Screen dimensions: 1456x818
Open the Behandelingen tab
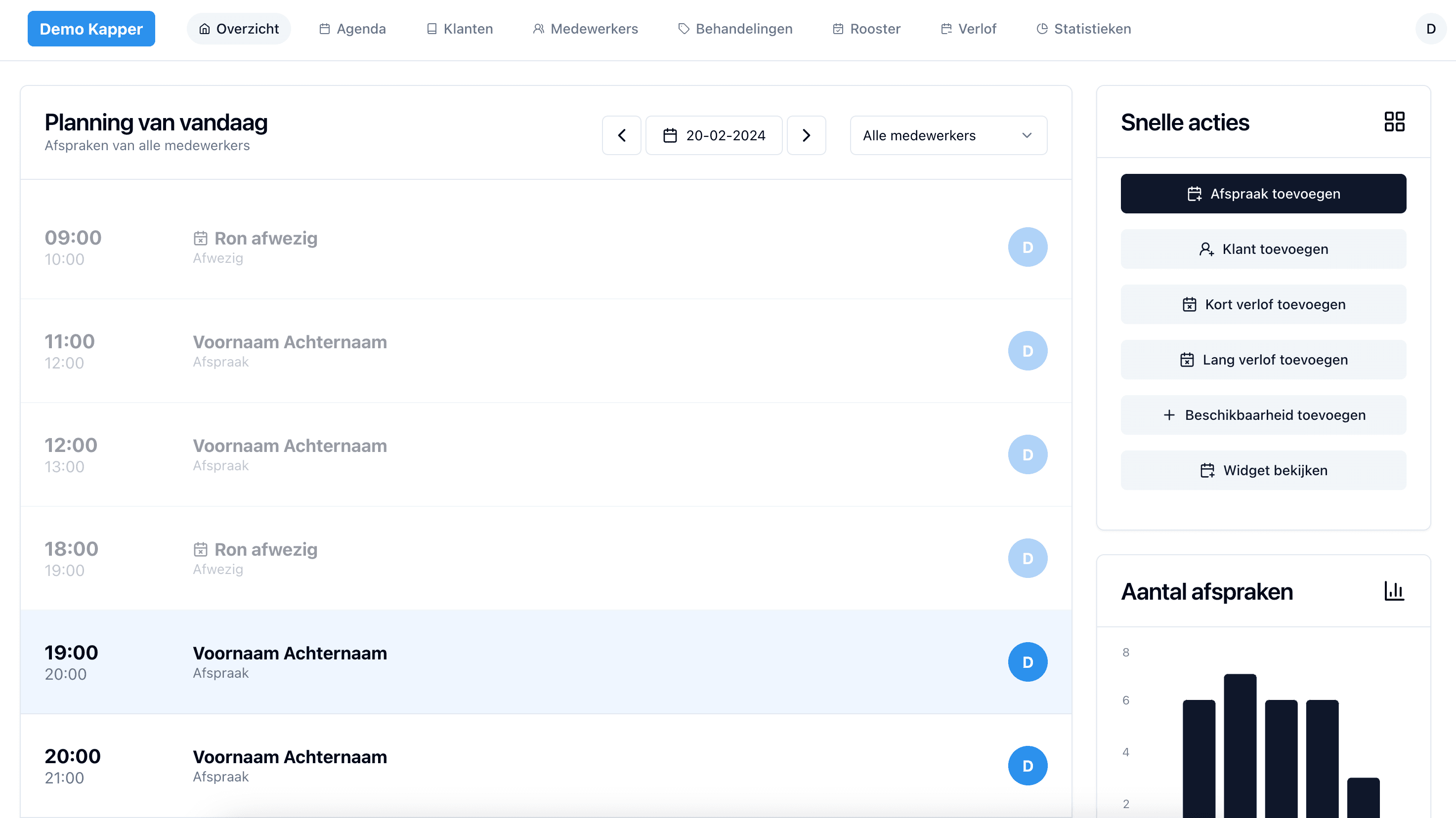click(735, 29)
